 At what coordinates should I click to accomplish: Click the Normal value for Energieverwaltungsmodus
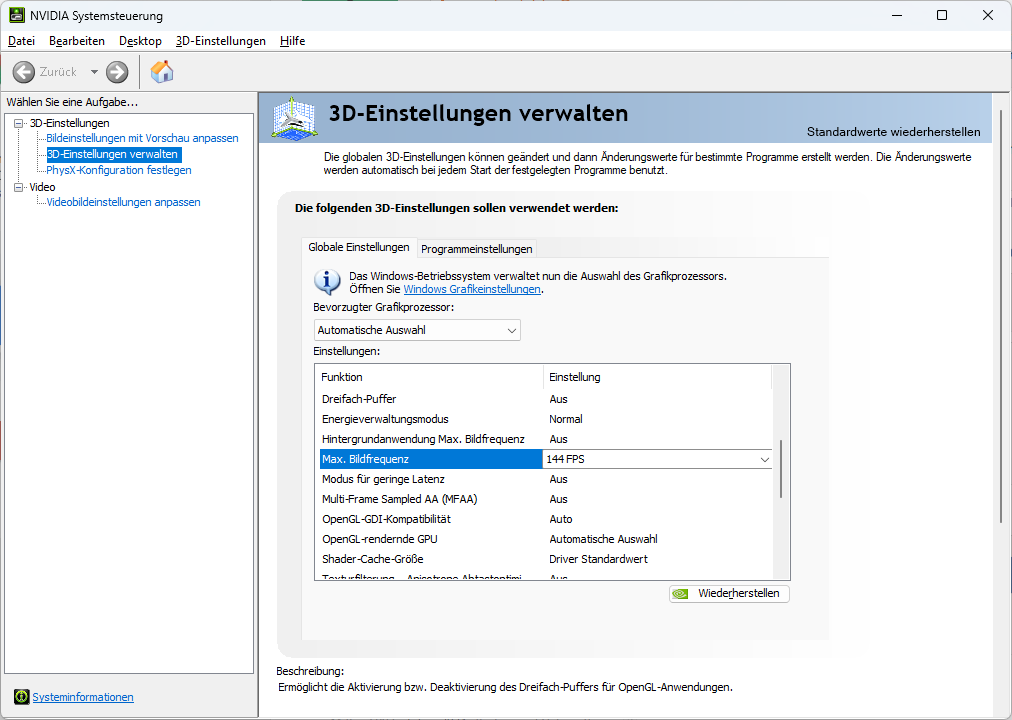[566, 419]
